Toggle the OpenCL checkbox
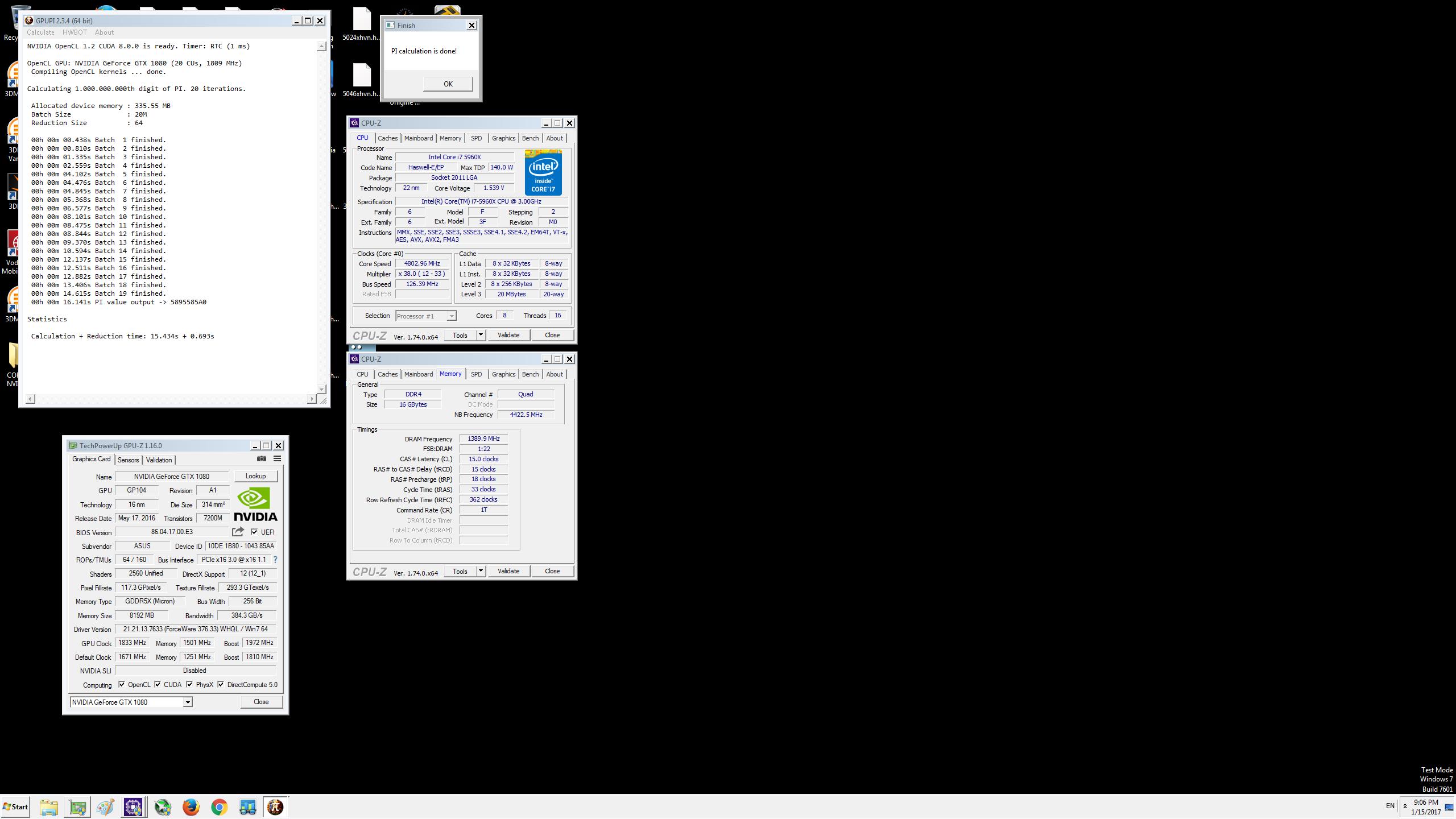The width and height of the screenshot is (1456, 819). (x=122, y=684)
